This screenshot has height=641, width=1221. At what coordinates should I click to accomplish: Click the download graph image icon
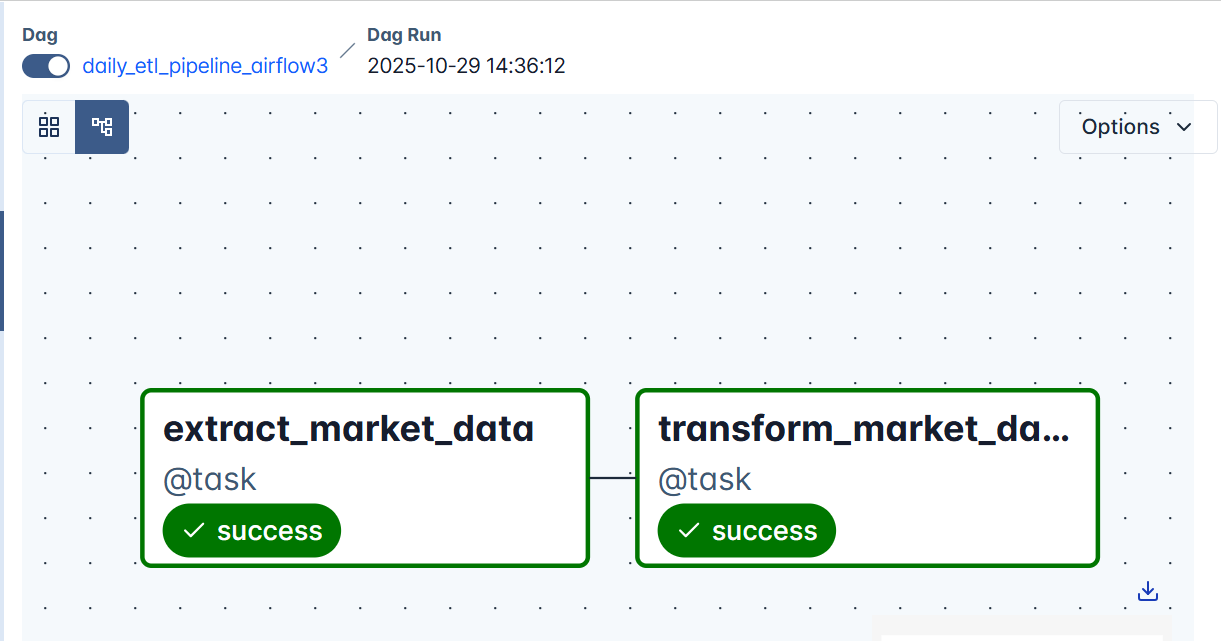[x=1147, y=591]
